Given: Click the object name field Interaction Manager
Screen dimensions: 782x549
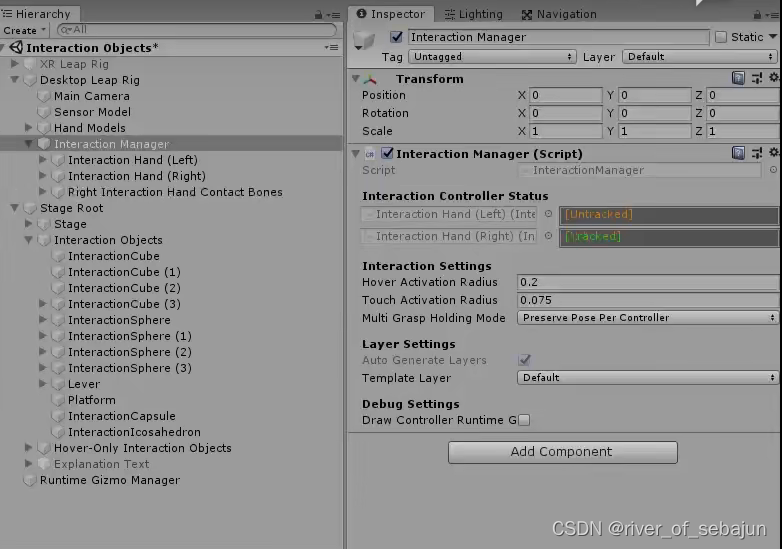Looking at the screenshot, I should tap(559, 37).
